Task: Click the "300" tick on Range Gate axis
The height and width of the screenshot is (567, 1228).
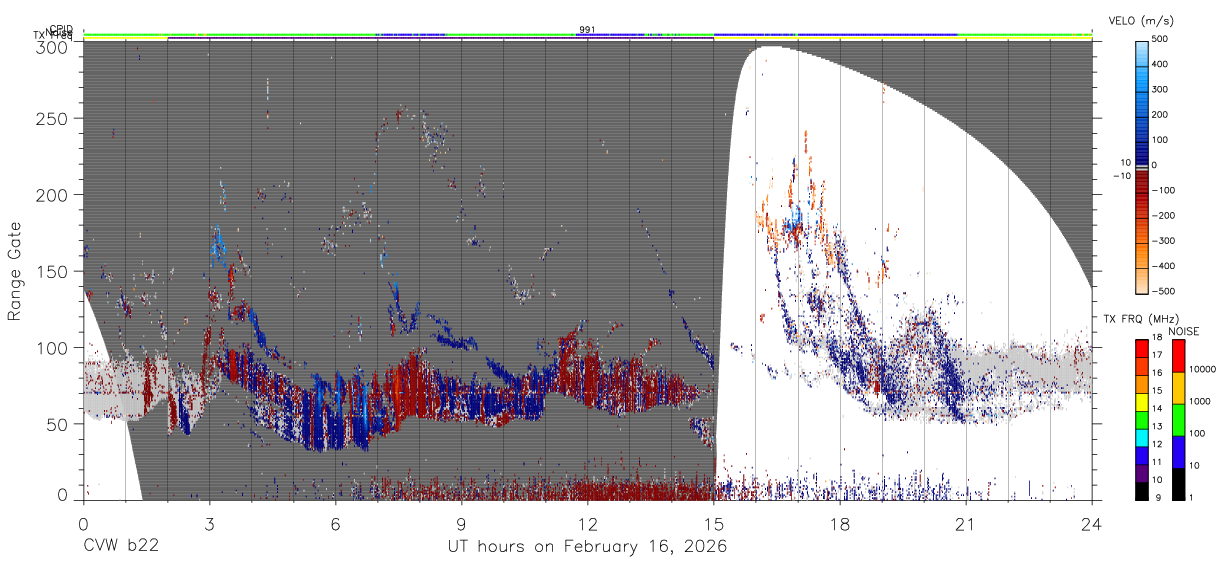Action: (x=53, y=47)
